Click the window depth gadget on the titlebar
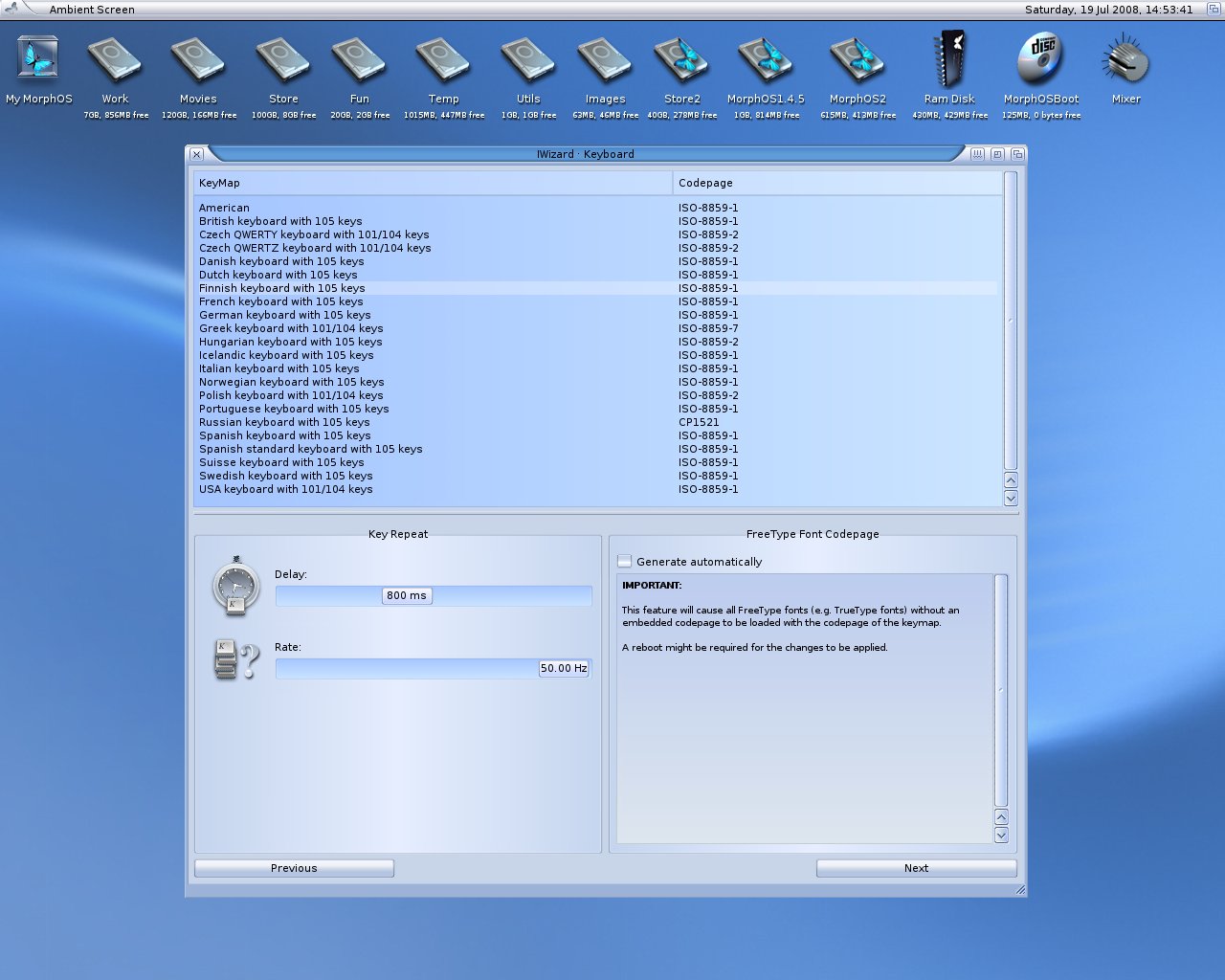This screenshot has width=1225, height=980. coord(1017,154)
